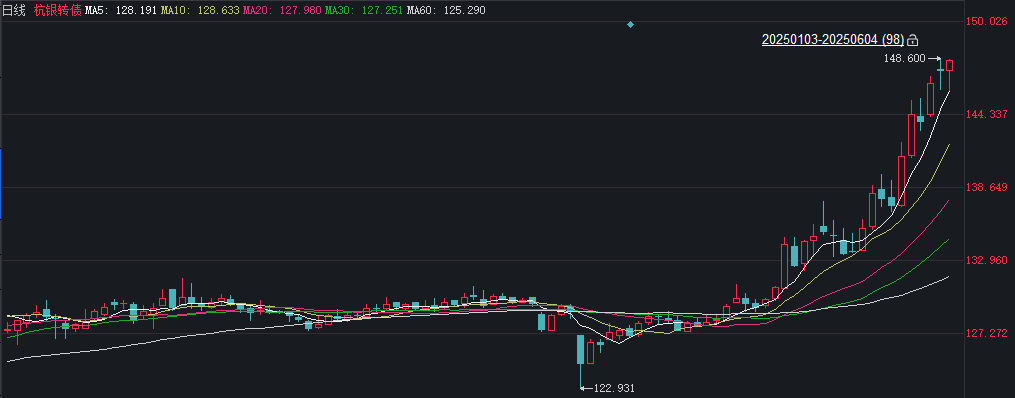Click the 杭银转债 security name
The height and width of the screenshot is (398, 1015).
click(58, 10)
